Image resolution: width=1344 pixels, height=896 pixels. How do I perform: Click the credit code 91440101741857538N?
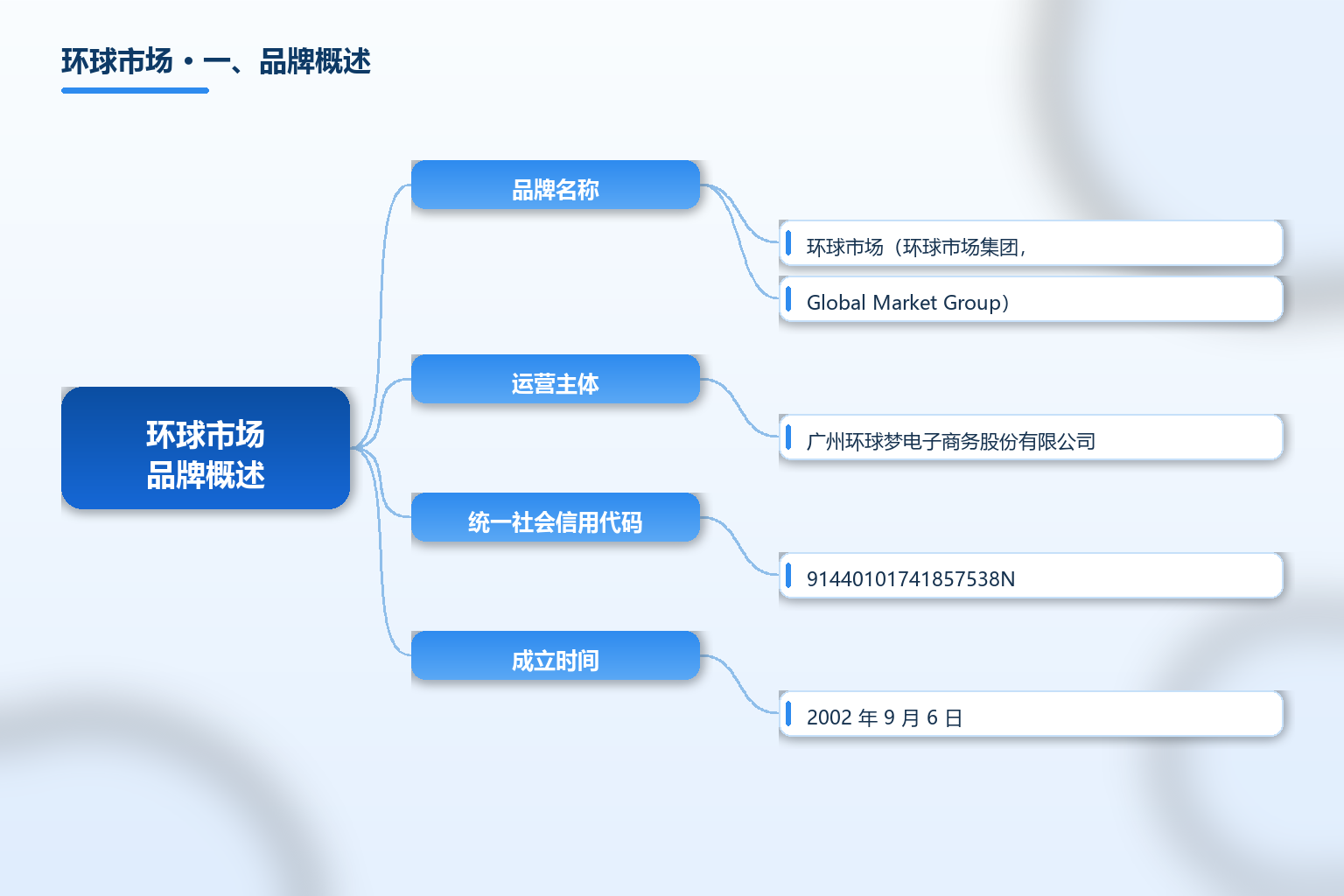point(1031,576)
